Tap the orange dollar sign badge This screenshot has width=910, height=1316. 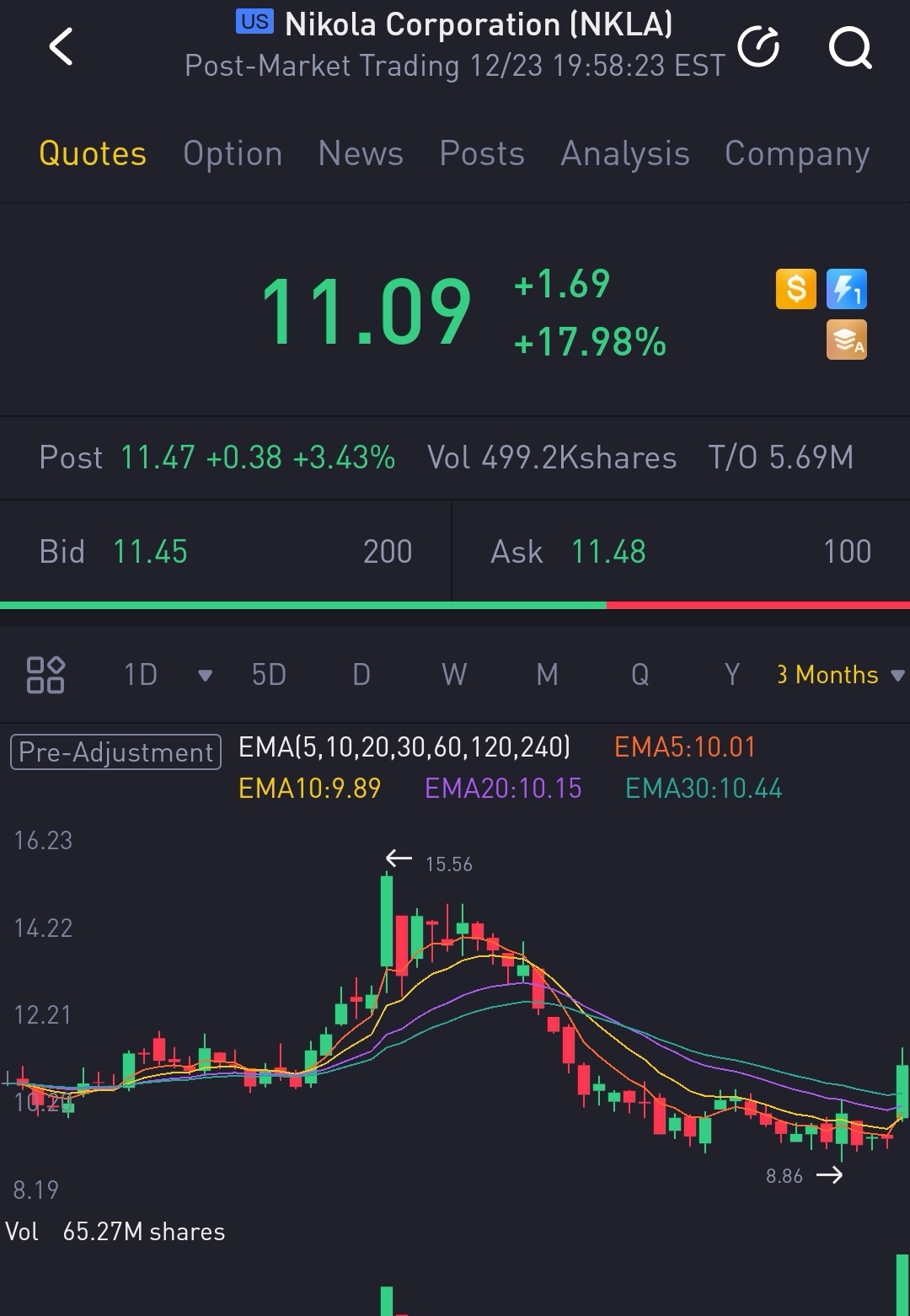pyautogui.click(x=796, y=289)
